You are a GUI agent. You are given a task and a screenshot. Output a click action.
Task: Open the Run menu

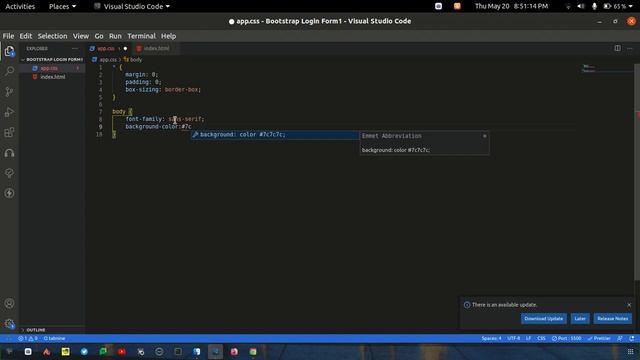tap(115, 36)
